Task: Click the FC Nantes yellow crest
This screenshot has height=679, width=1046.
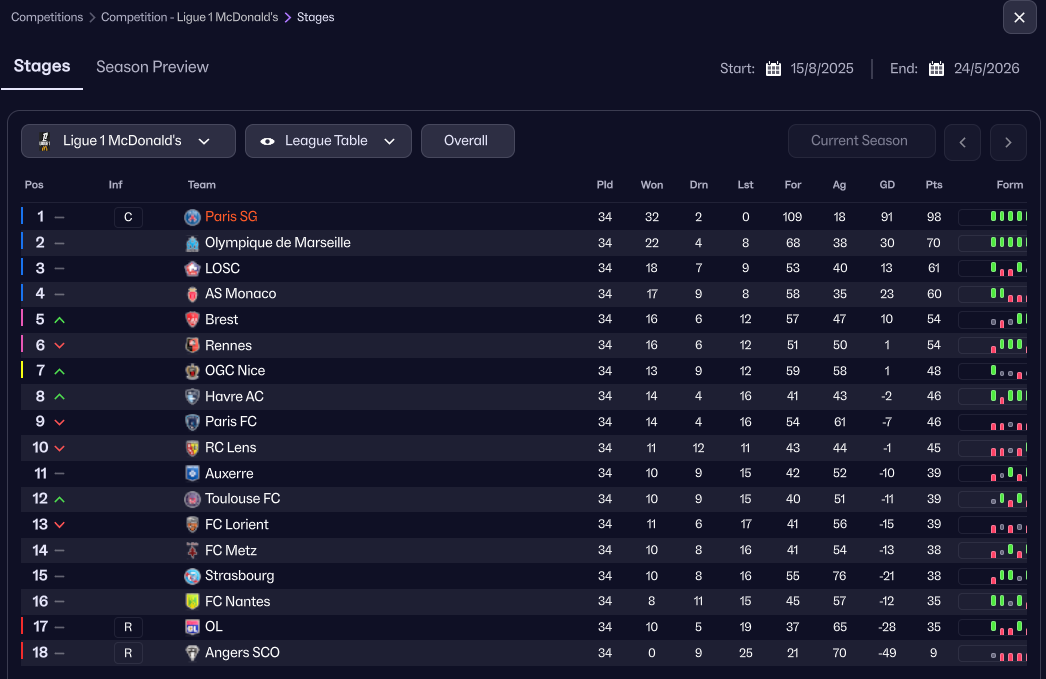Action: pos(193,601)
